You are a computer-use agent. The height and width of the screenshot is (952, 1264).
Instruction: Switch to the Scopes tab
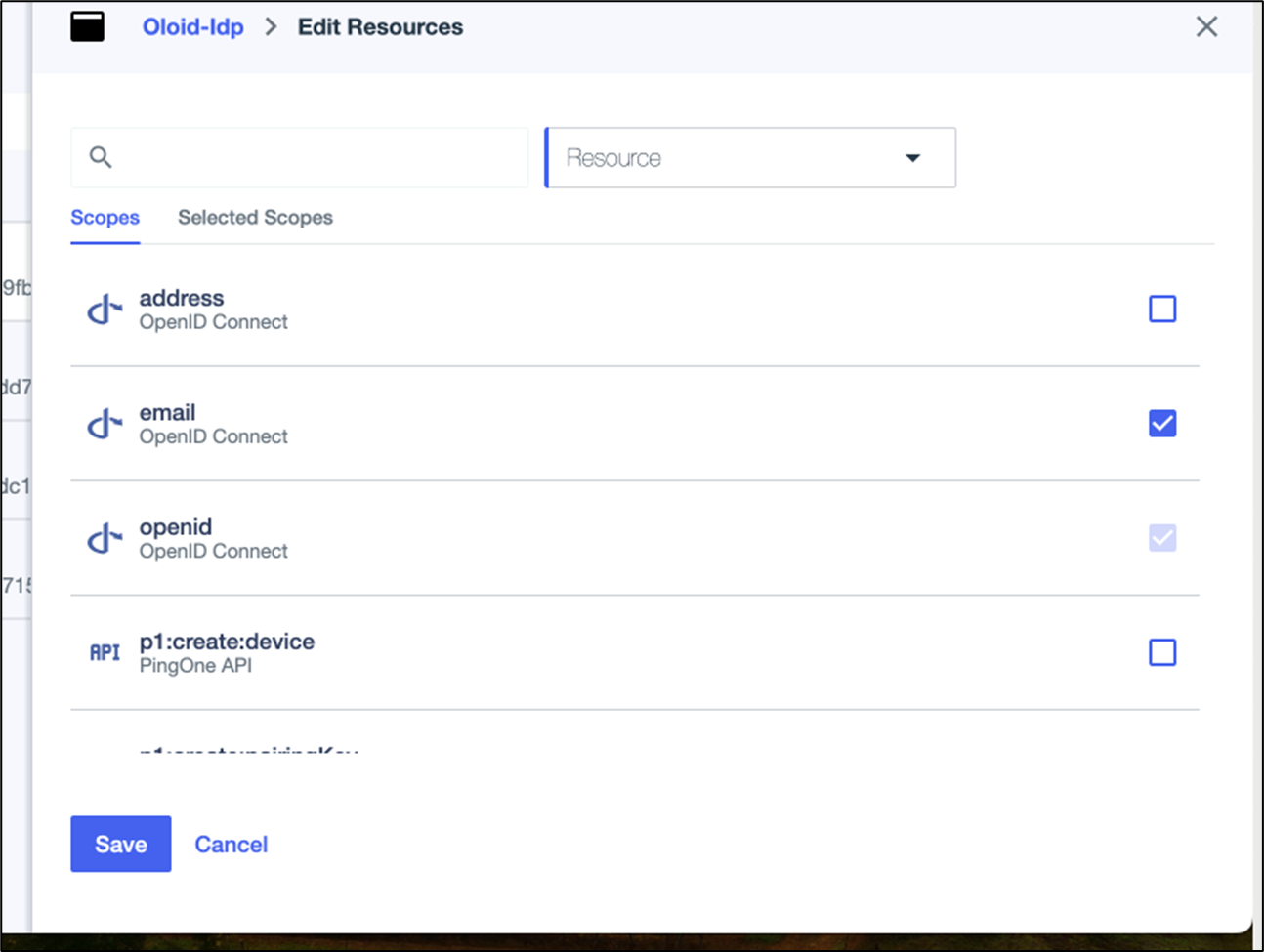point(105,218)
